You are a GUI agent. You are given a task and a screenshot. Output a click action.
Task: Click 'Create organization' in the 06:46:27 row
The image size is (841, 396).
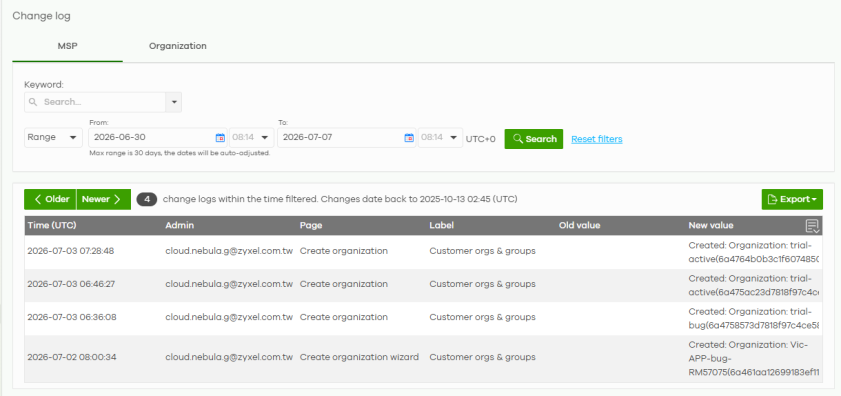pyautogui.click(x=343, y=284)
